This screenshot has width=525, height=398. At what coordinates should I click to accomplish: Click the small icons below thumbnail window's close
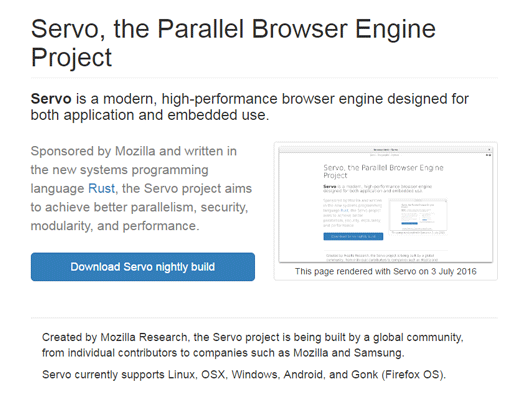[x=489, y=155]
